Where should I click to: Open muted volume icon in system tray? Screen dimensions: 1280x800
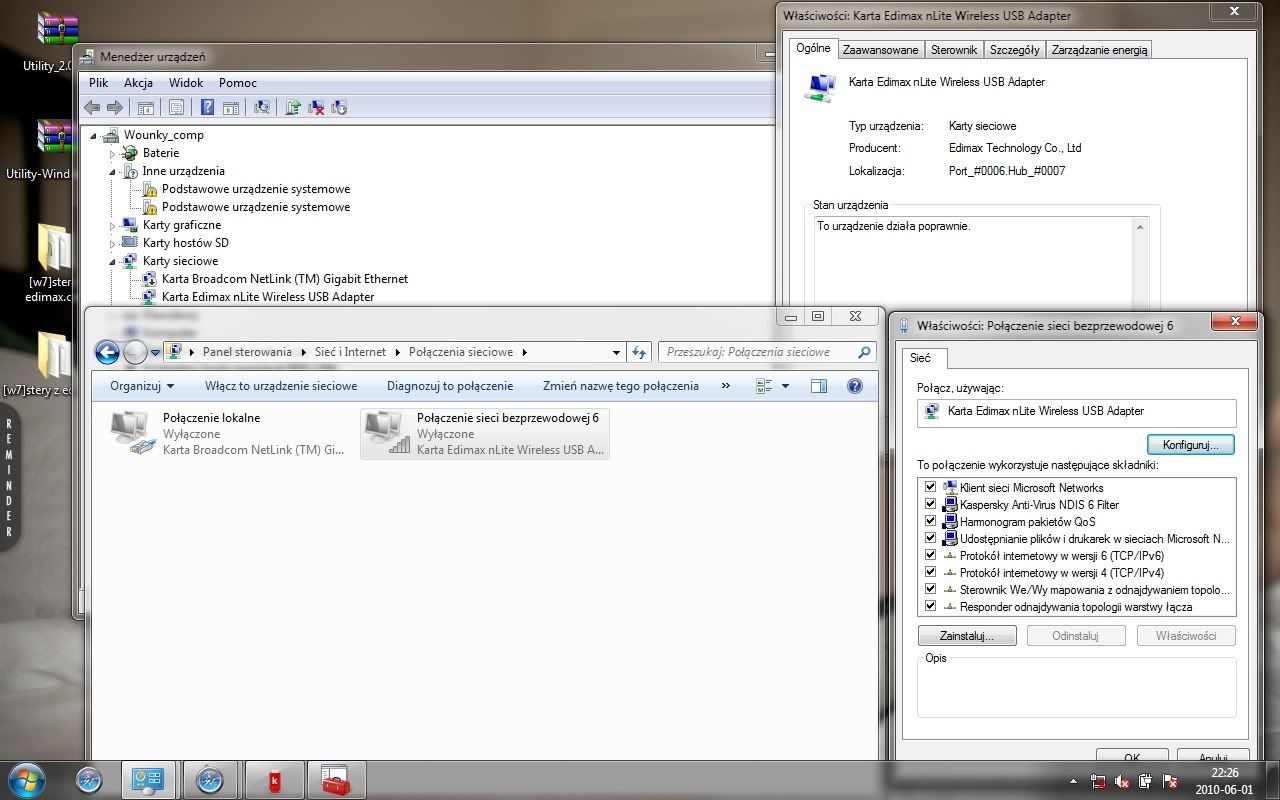tap(1122, 781)
